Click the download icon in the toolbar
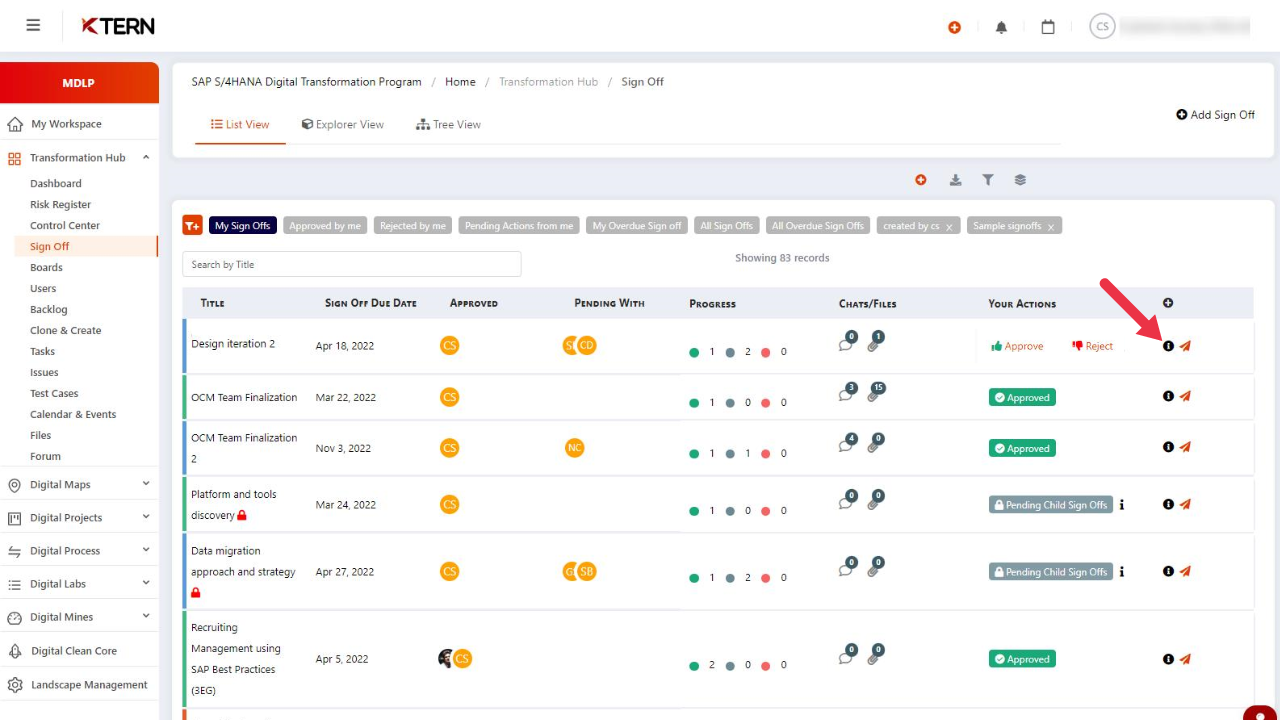The image size is (1280, 720). click(955, 180)
